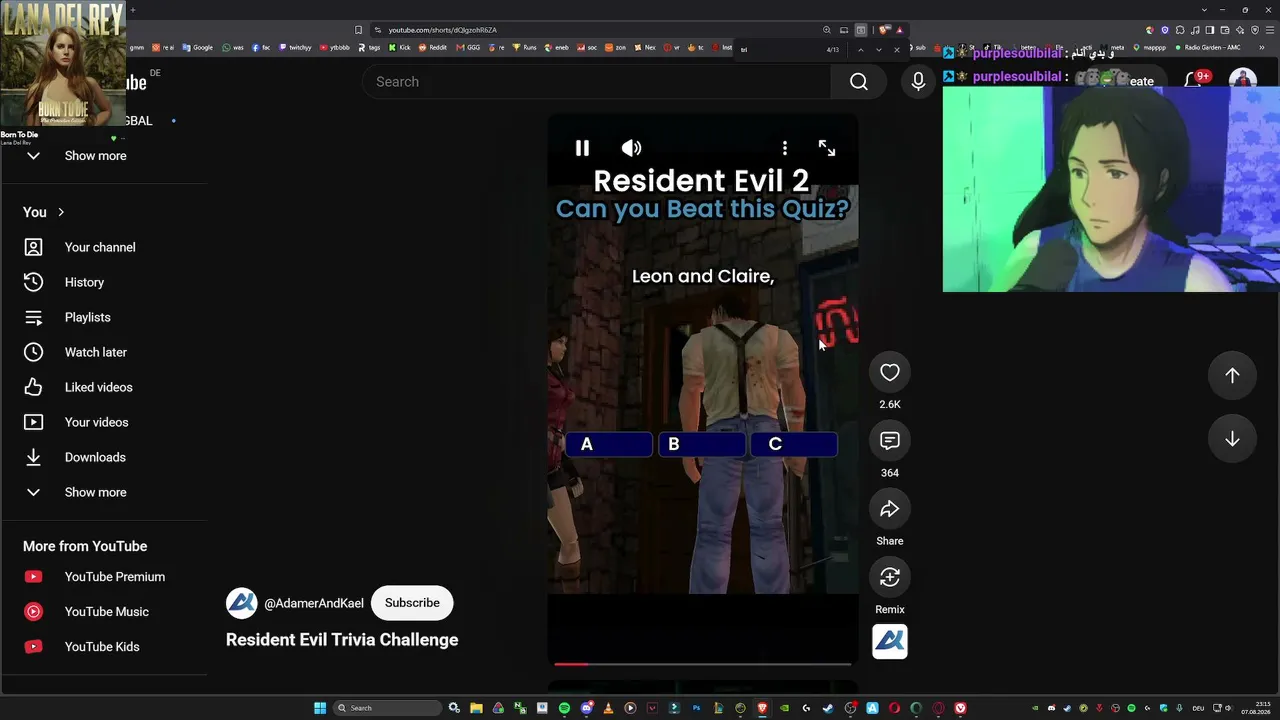Open Photoshop from the taskbar
The image size is (1280, 720).
(696, 708)
